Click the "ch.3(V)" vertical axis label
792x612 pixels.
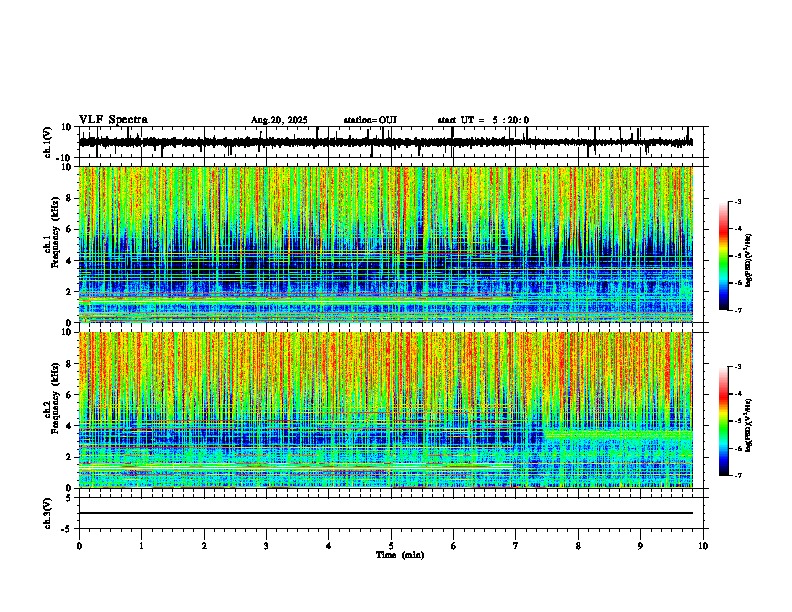(48, 513)
